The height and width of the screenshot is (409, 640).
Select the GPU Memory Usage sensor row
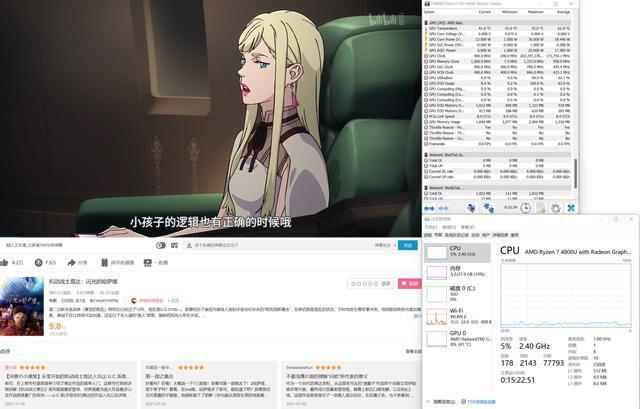(498, 122)
